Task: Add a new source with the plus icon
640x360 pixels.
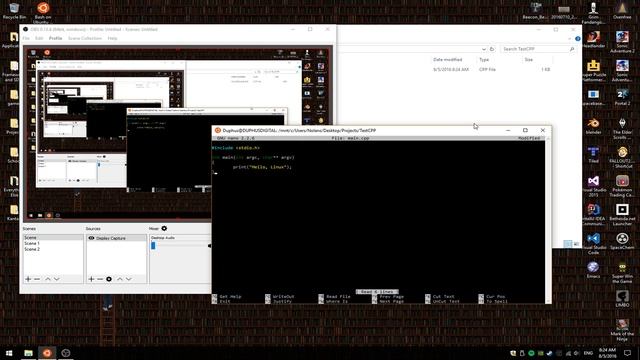Action: (x=91, y=279)
